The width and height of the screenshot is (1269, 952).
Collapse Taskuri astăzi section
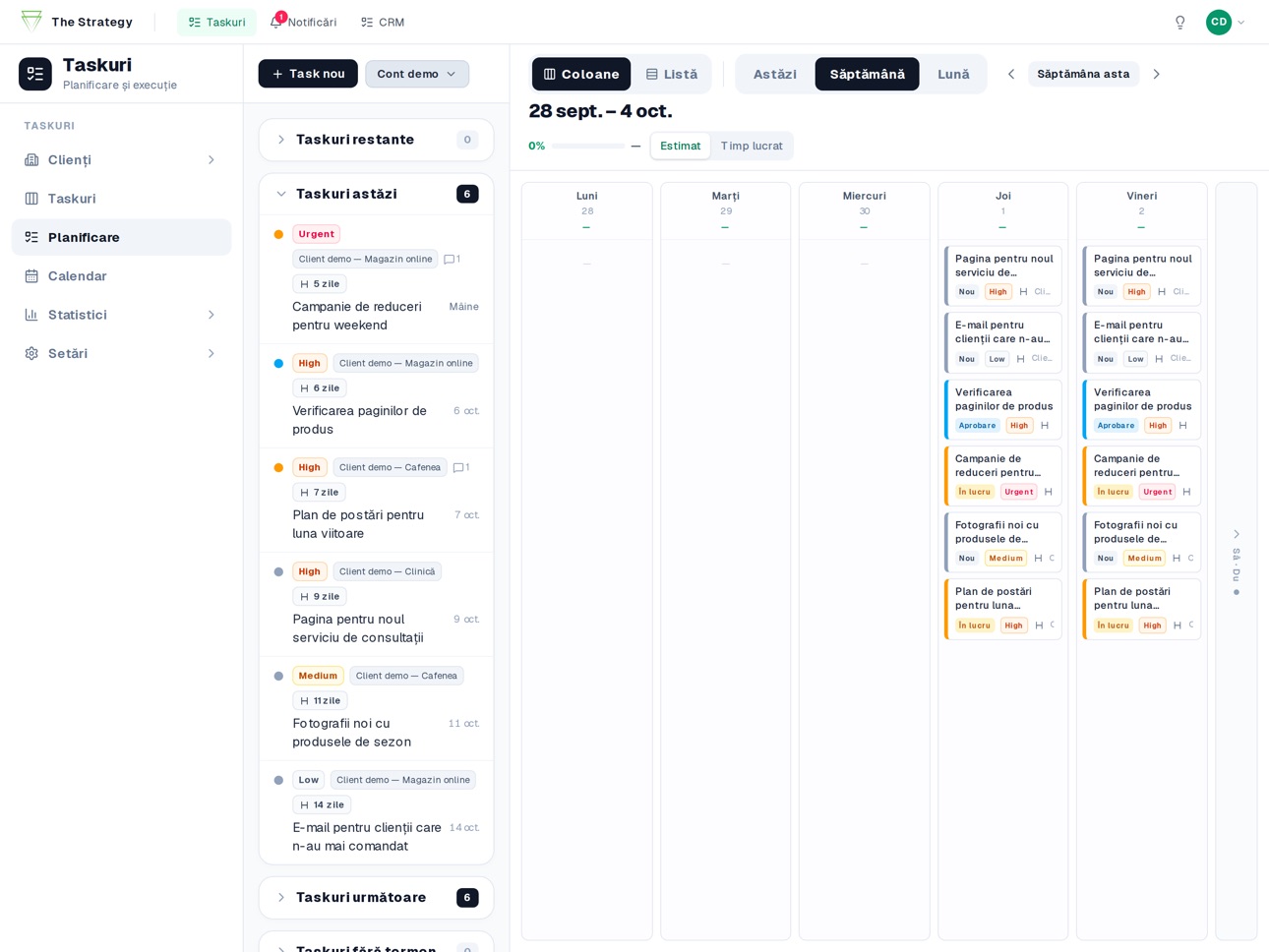(377, 194)
